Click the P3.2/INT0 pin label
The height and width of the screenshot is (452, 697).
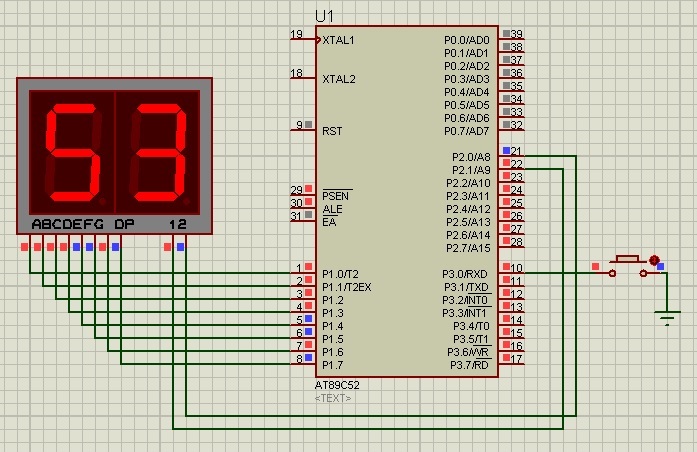point(465,300)
